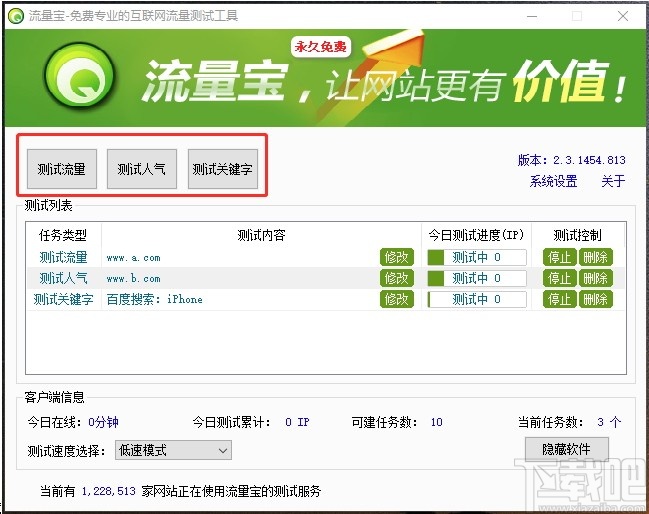Screen dimensions: 649x514
Task: Click the 任务类型 column header
Action: tap(63, 235)
